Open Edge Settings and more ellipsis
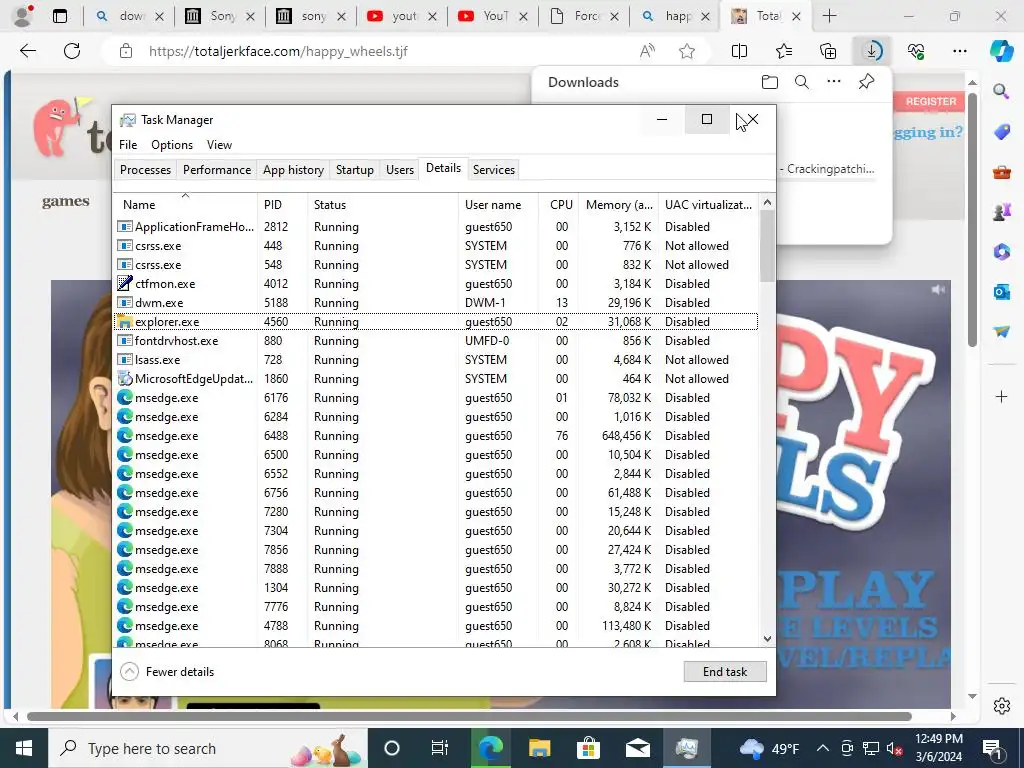 pos(959,51)
